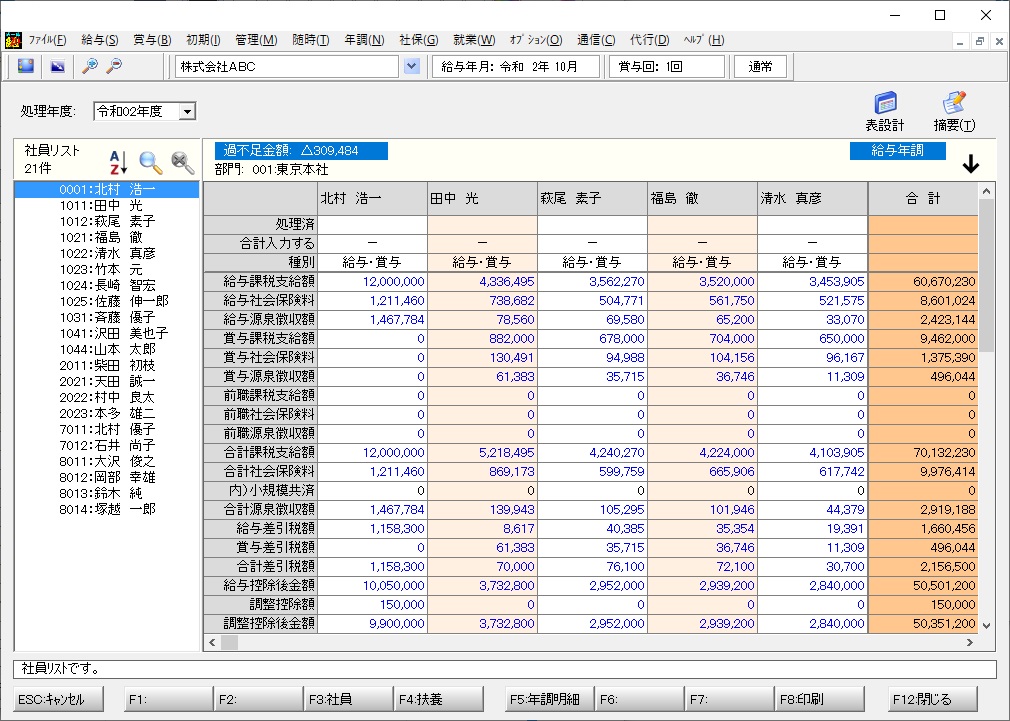Expand the company name 株式会社ABC dropdown
This screenshot has width=1010, height=721.
click(x=412, y=66)
